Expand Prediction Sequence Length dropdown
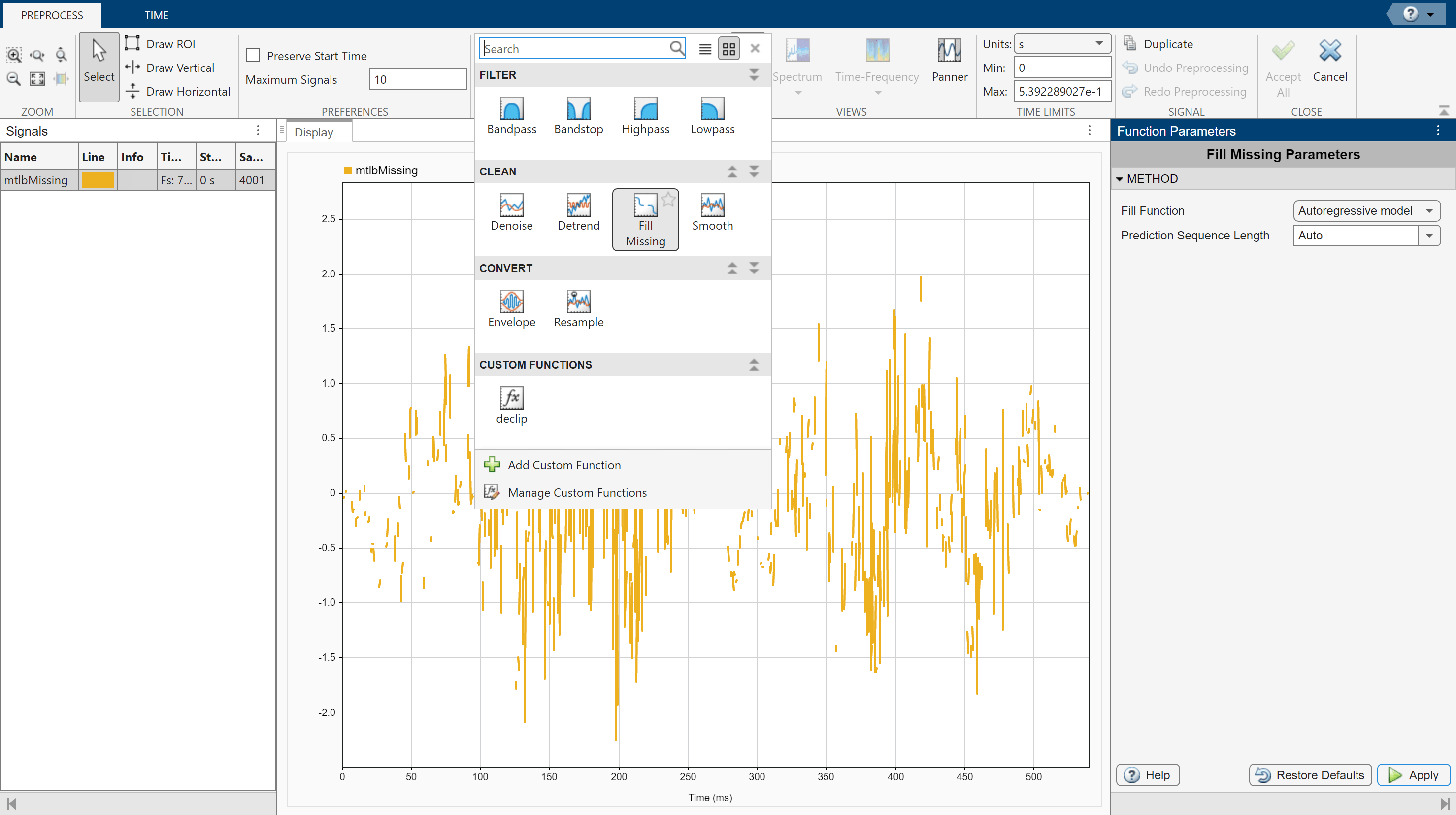This screenshot has height=815, width=1456. pos(1429,236)
